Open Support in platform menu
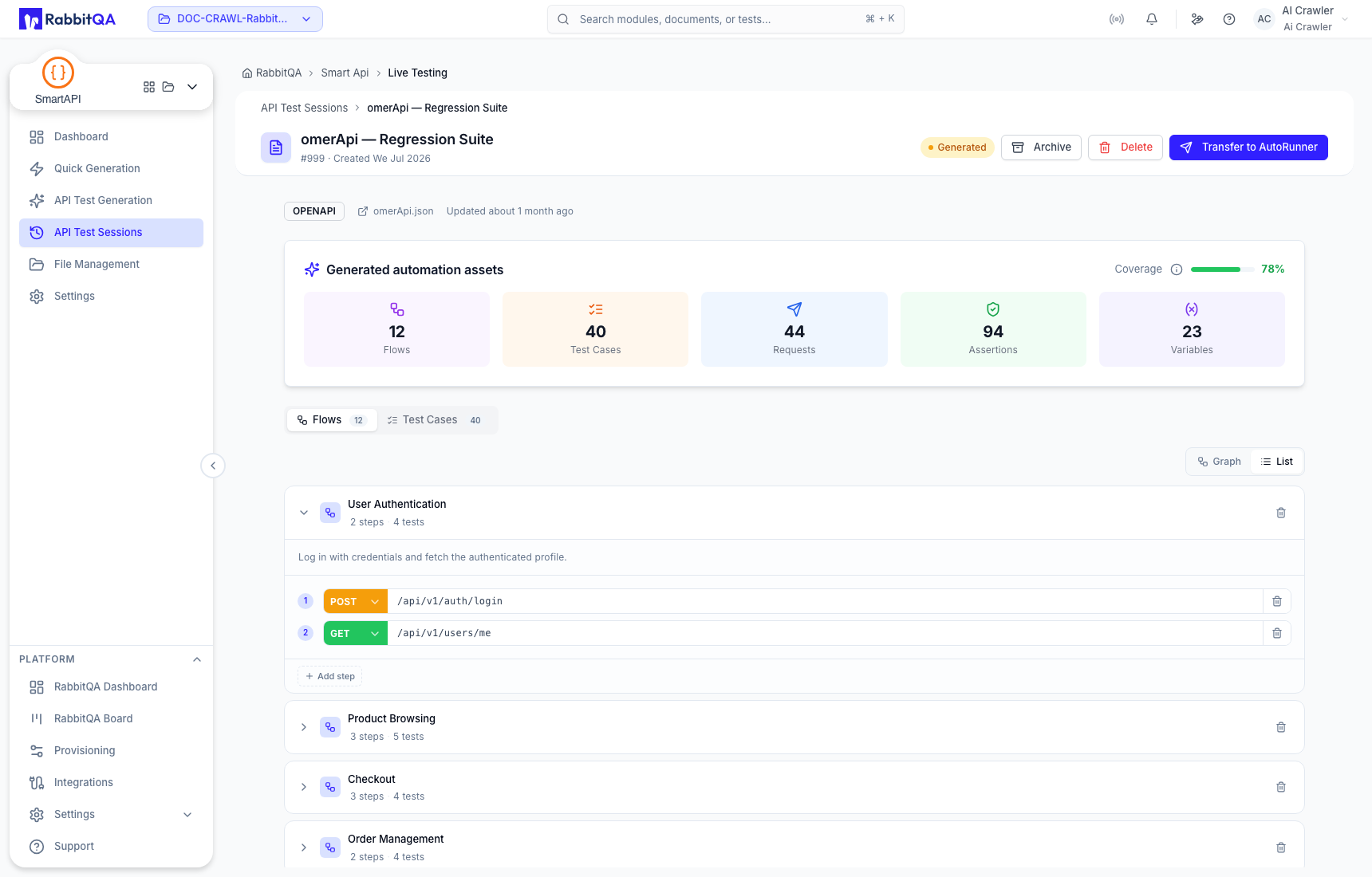This screenshot has height=877, width=1372. click(111, 847)
